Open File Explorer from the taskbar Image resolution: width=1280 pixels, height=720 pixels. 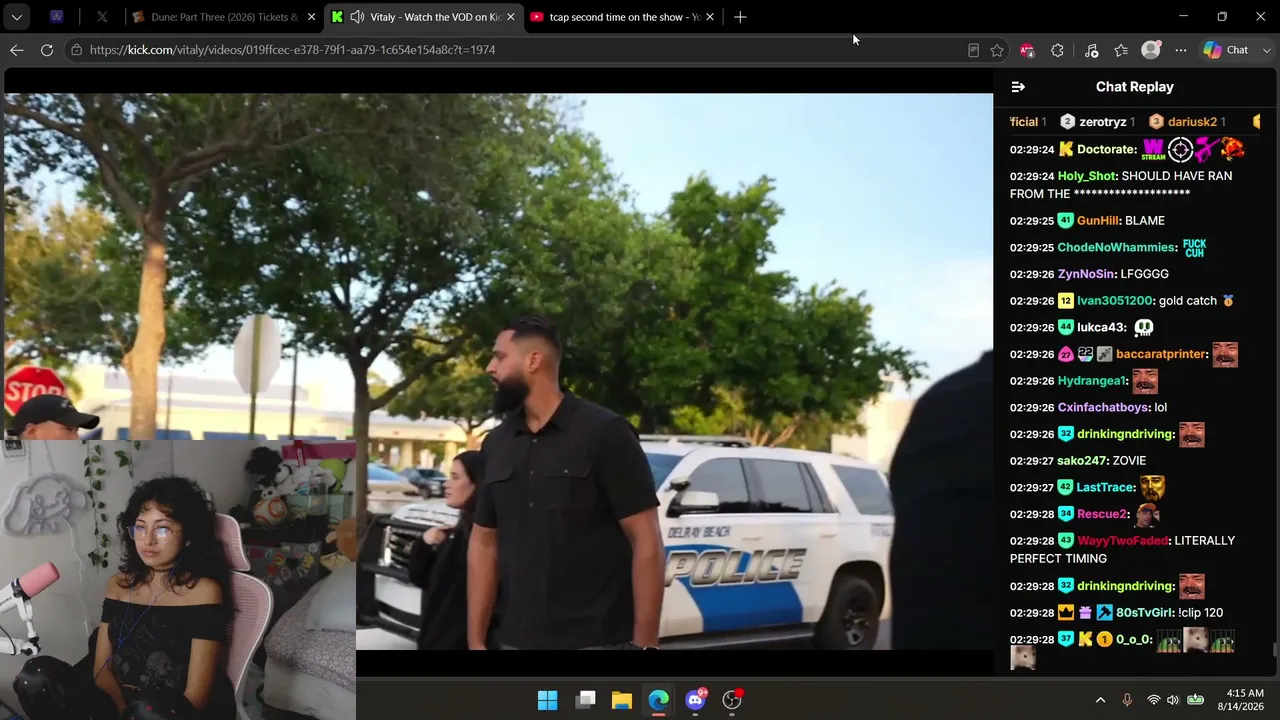click(622, 700)
